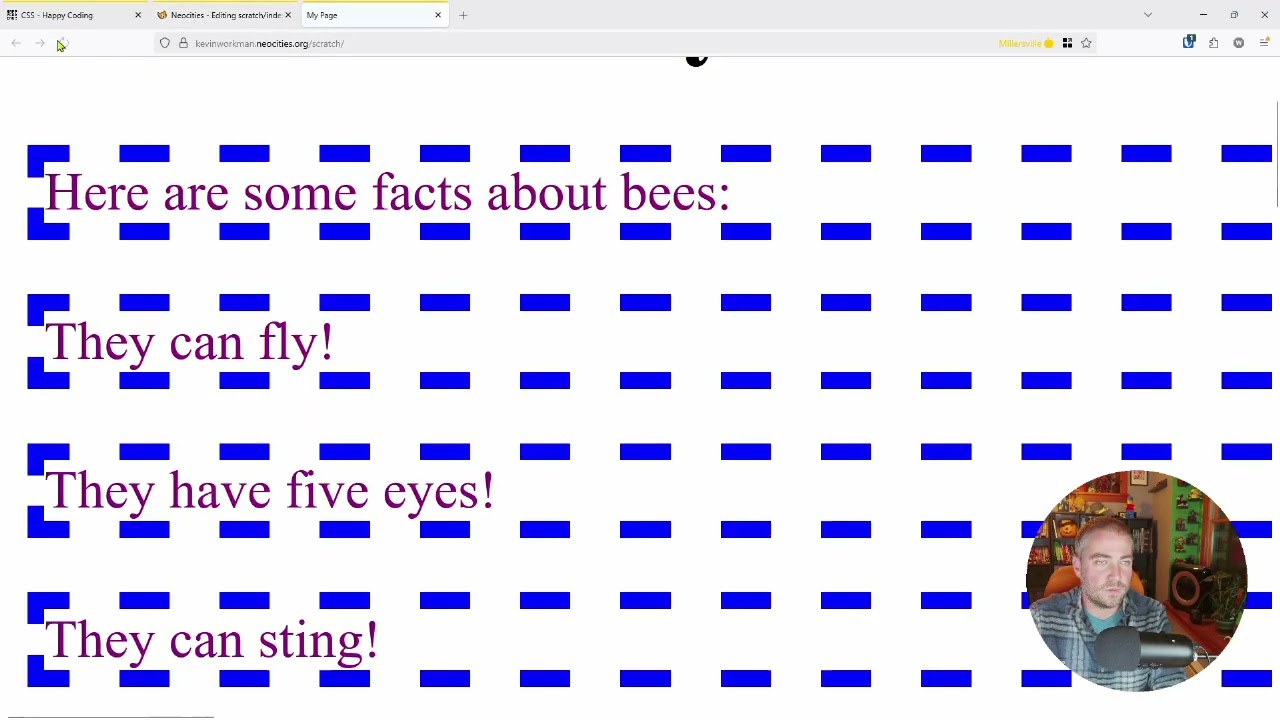Click the 'They have five eyes!' text

269,491
